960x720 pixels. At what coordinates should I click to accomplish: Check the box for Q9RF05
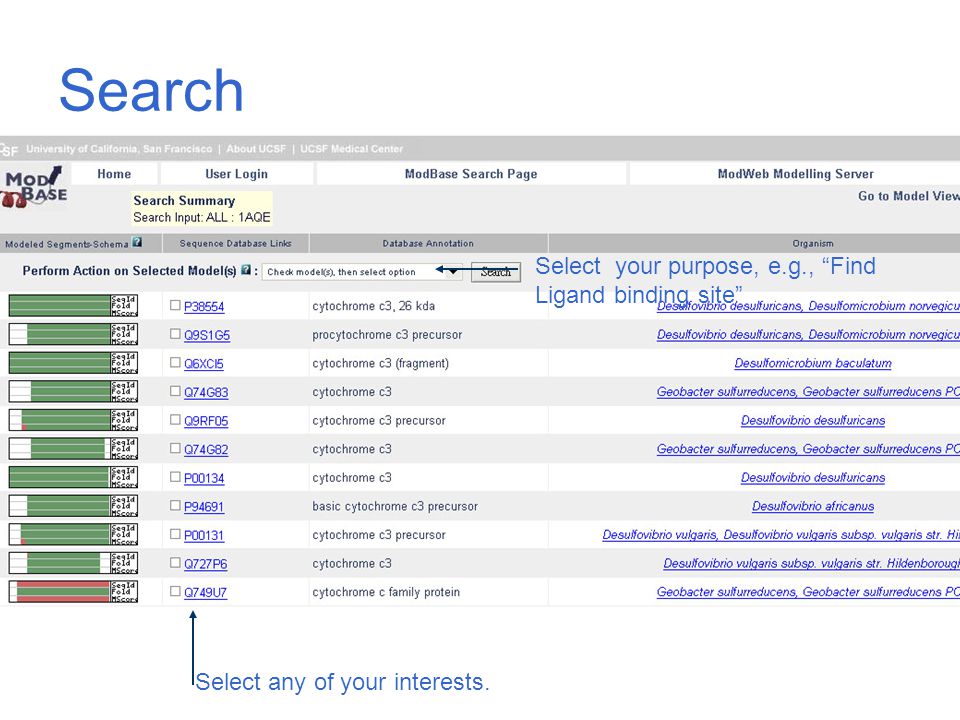tap(175, 419)
